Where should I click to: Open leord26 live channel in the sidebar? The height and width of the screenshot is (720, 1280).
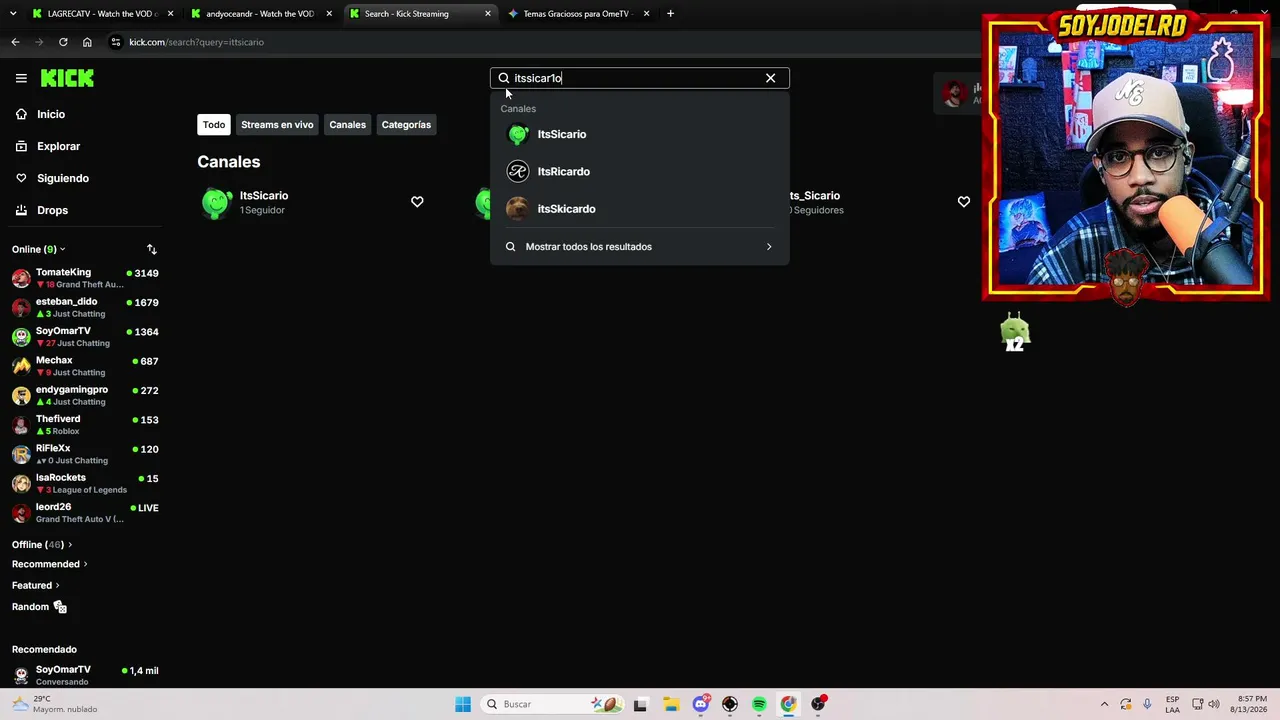85,513
